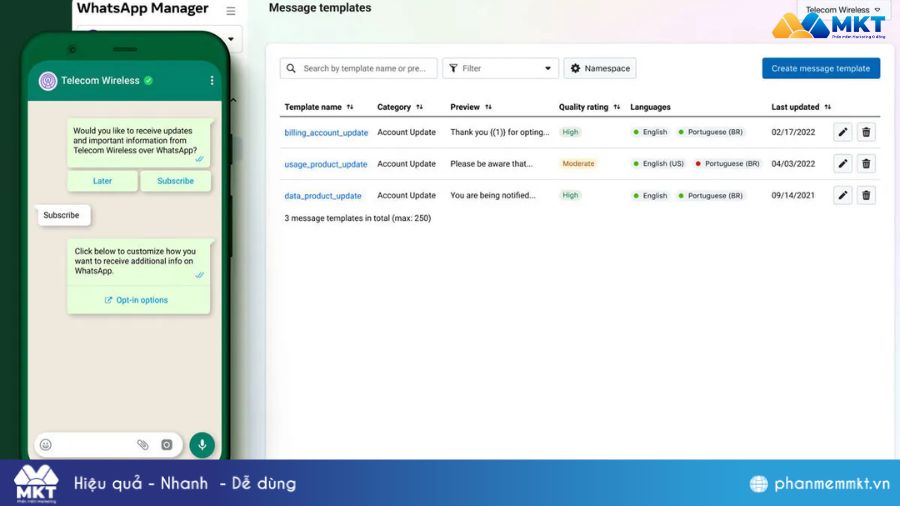The width and height of the screenshot is (900, 506).
Task: Delete the billing_account_update template
Action: click(866, 132)
